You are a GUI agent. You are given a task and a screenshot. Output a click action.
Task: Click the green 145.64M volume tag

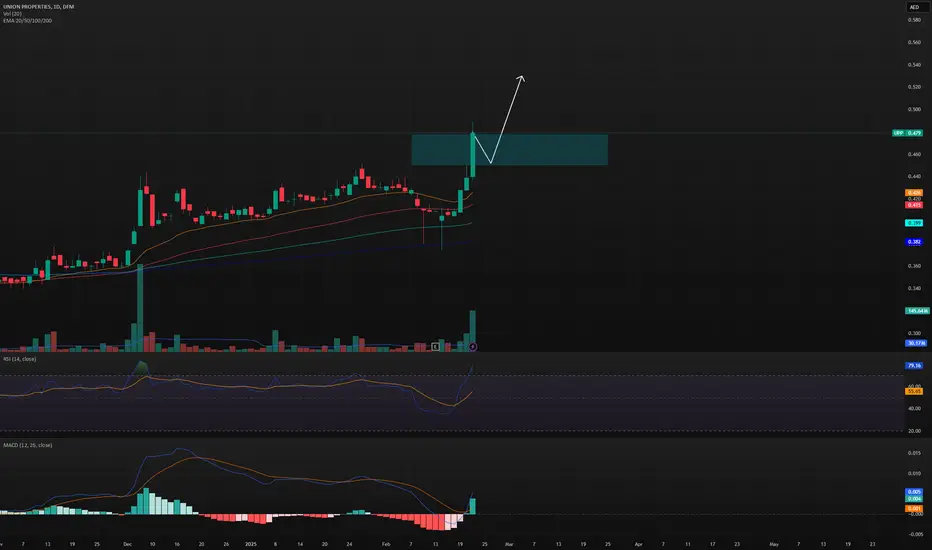(917, 311)
